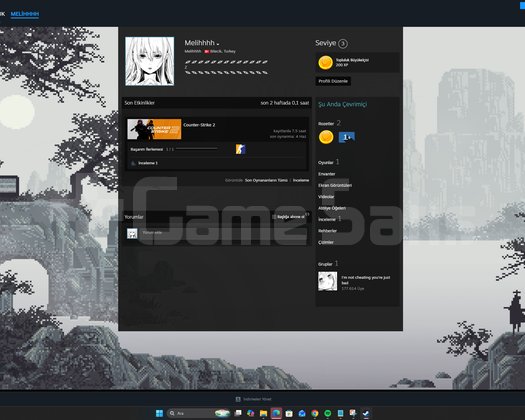Viewport: 525px width, 420px height.
Task: Open the Gruplar groups section link
Action: 325,264
